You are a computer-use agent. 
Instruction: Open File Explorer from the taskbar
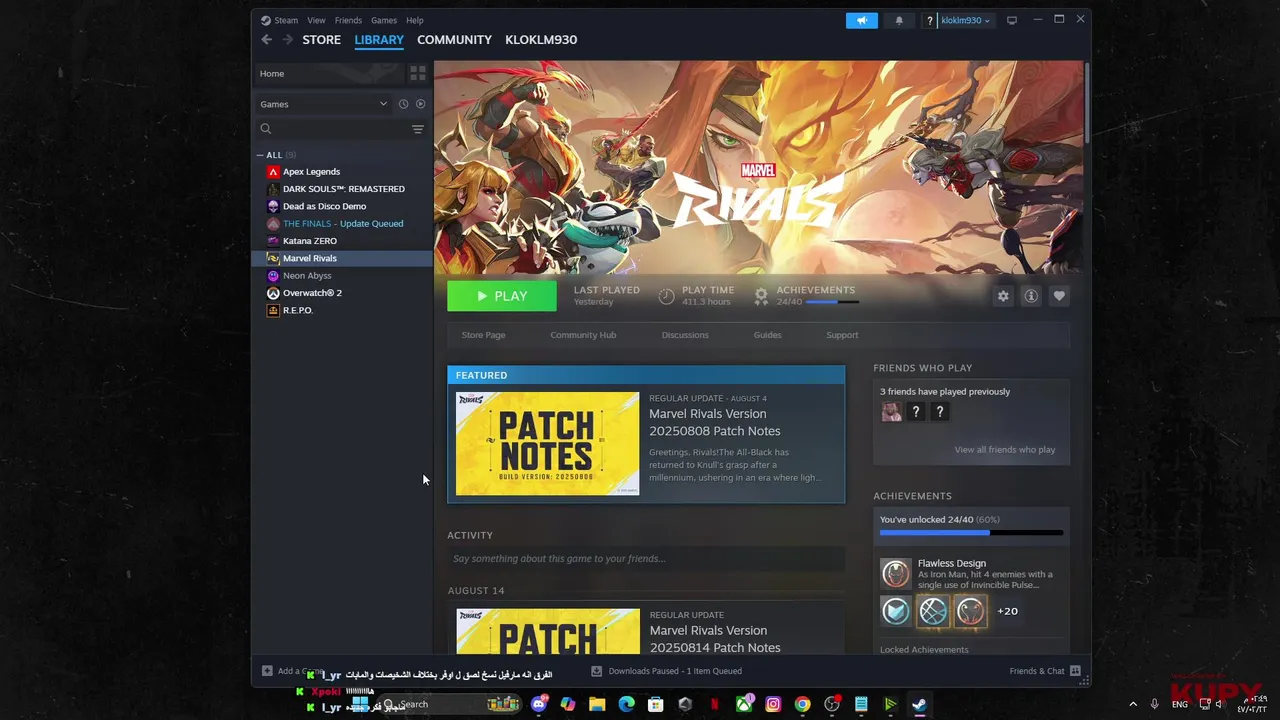tap(597, 704)
